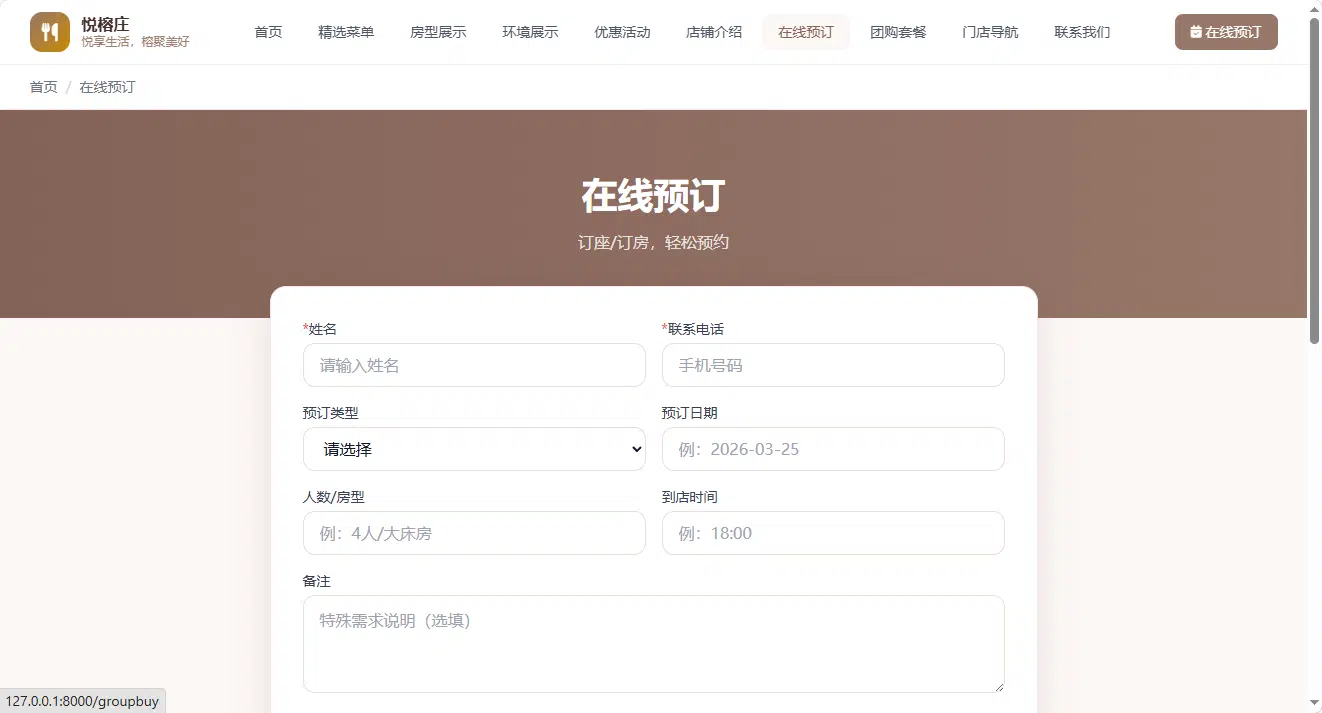Focus the 姓名 input field
Viewport: 1322px width, 713px height.
coord(474,365)
